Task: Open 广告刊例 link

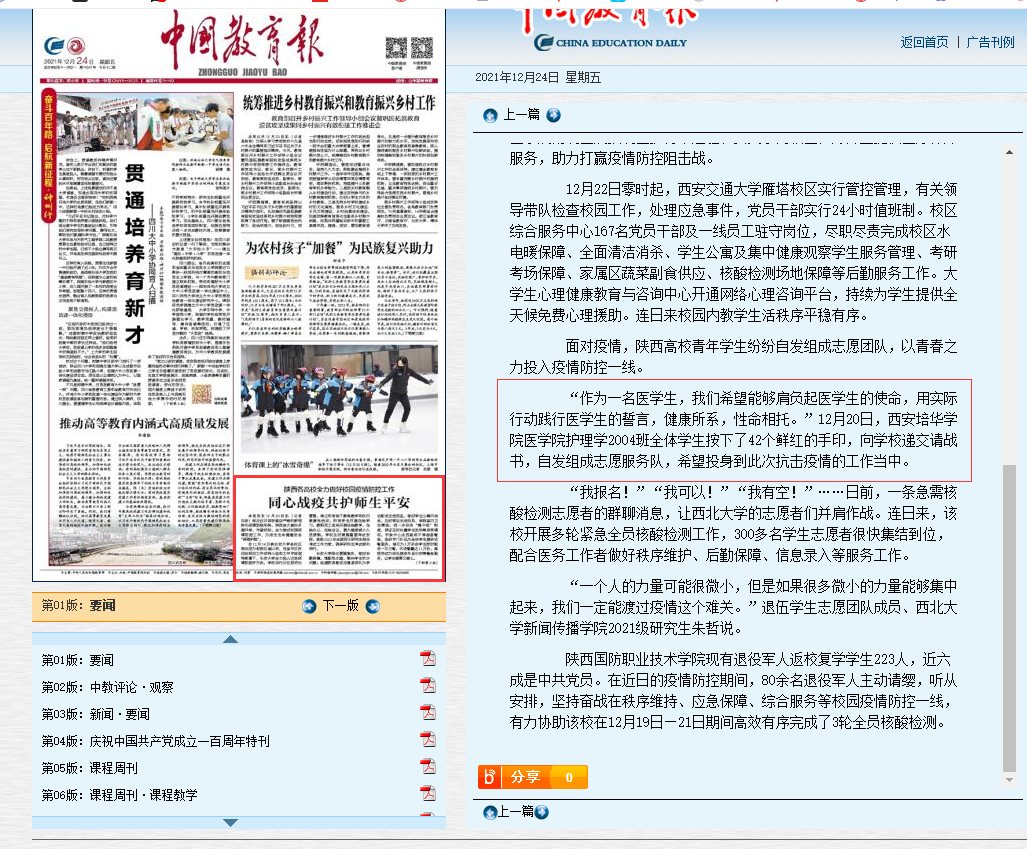Action: point(990,42)
